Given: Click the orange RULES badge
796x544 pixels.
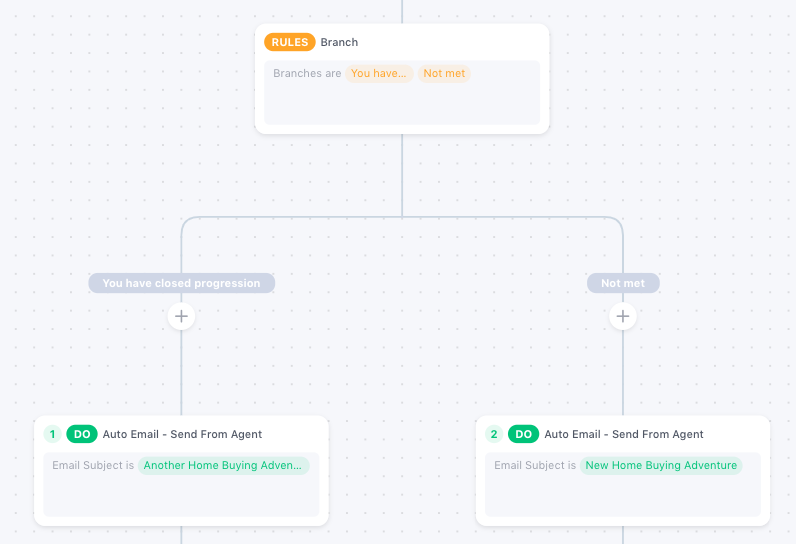Looking at the screenshot, I should tap(289, 42).
